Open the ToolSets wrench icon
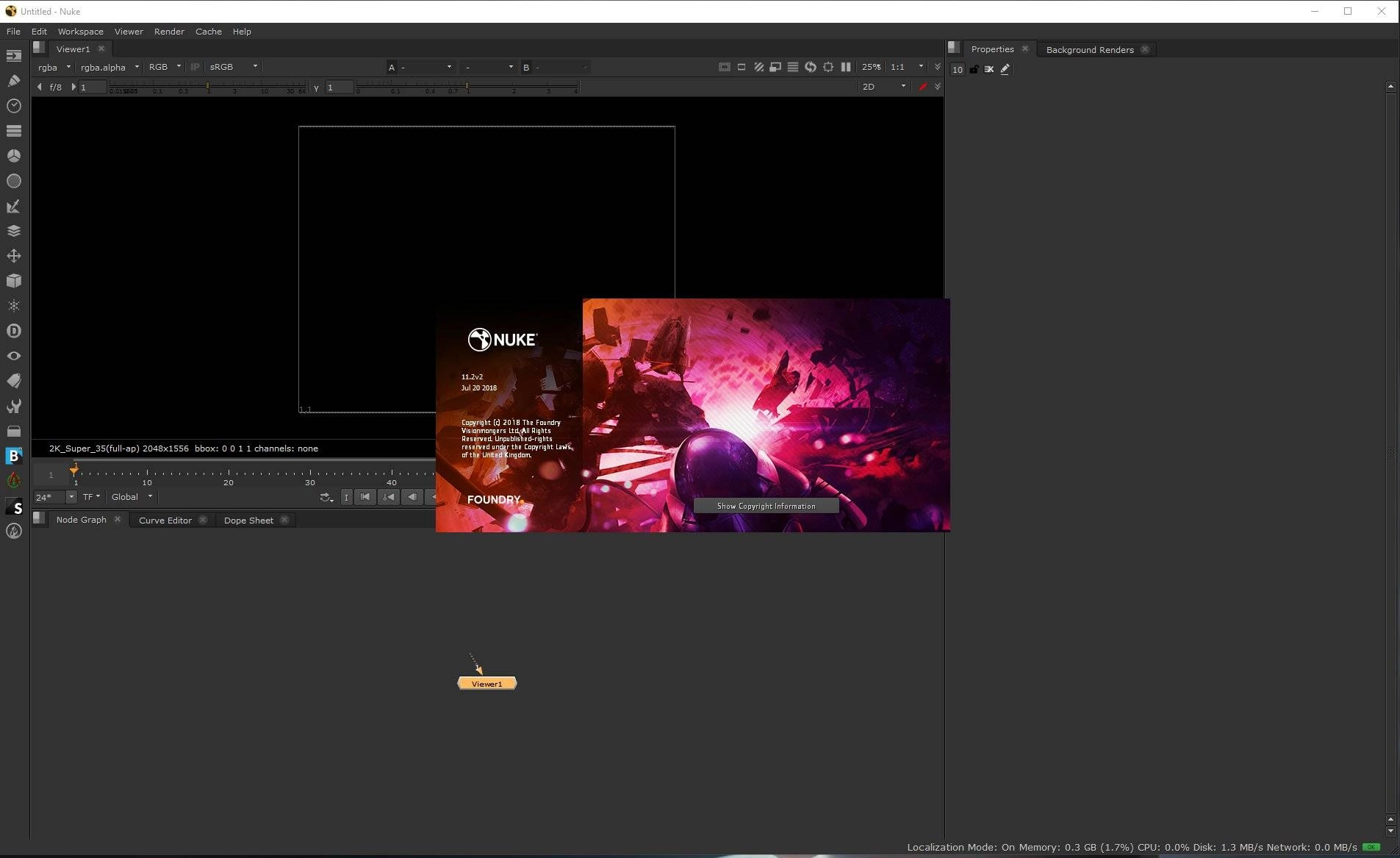1400x858 pixels. point(14,406)
